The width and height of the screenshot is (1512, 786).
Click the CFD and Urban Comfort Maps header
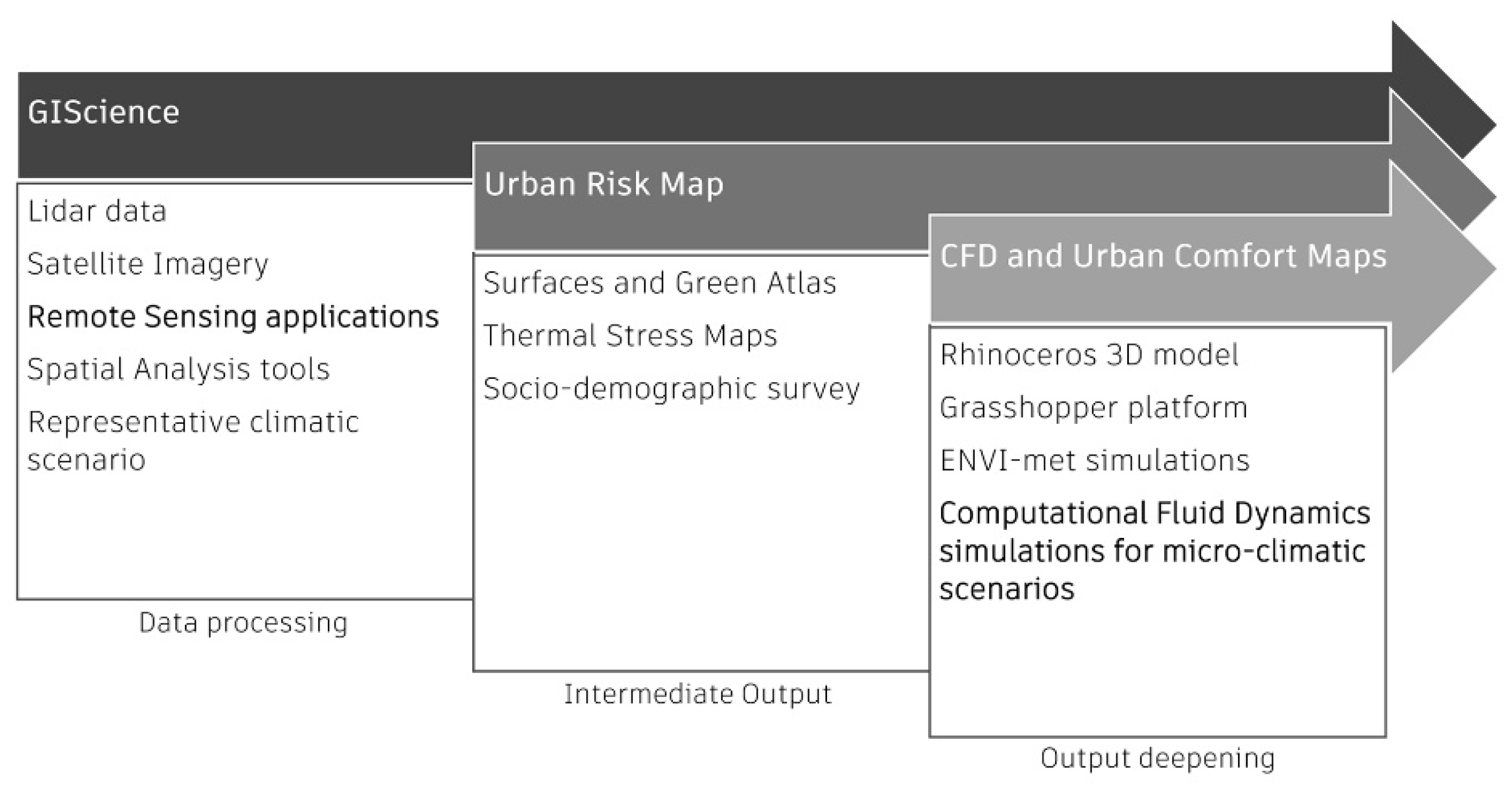pyautogui.click(x=1162, y=257)
